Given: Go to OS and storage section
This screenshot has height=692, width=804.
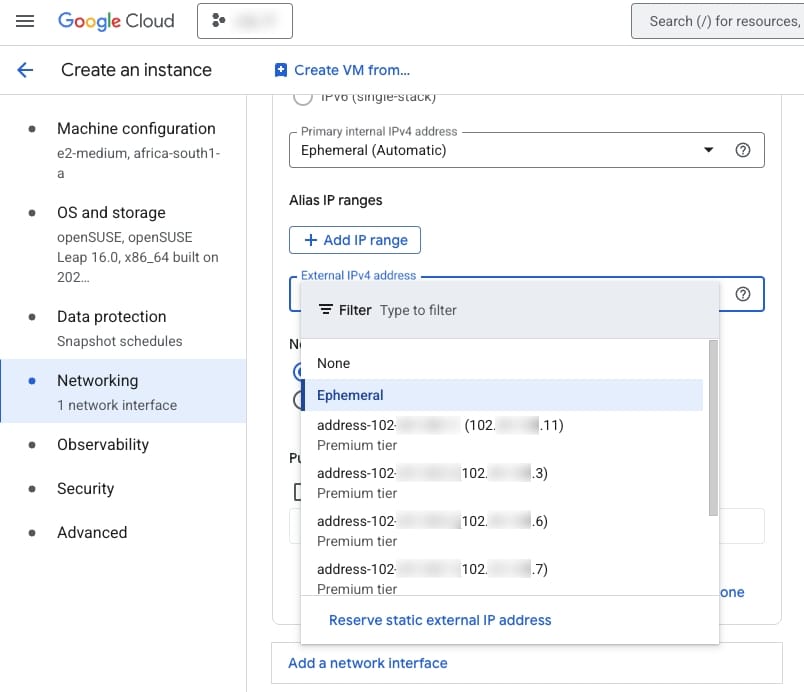Looking at the screenshot, I should point(111,213).
